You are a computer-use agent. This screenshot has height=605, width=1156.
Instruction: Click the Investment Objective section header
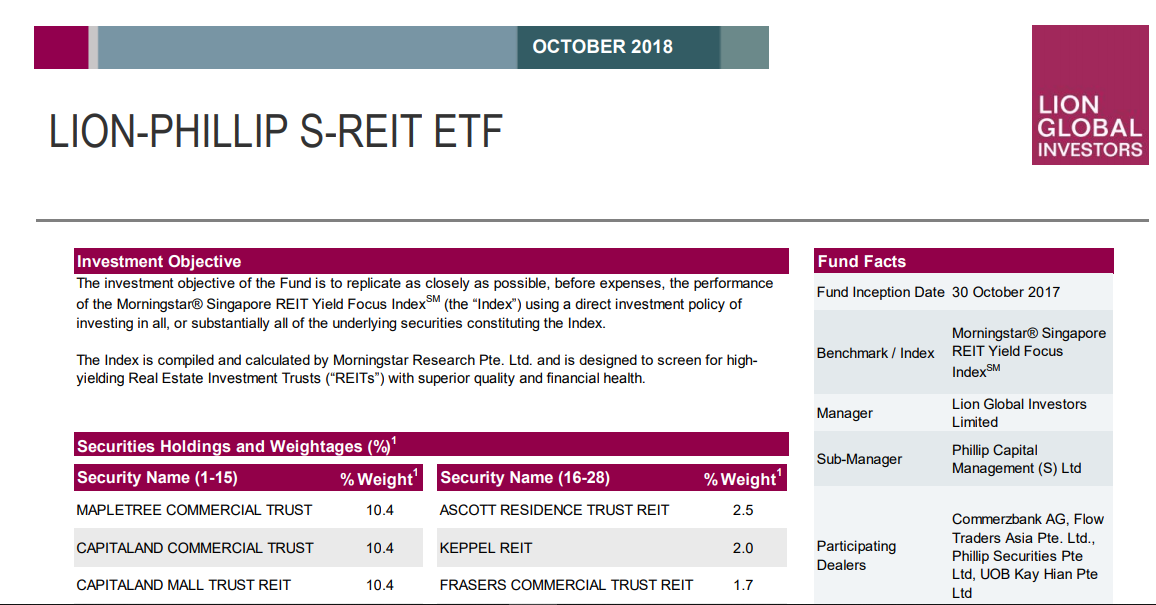coord(160,262)
